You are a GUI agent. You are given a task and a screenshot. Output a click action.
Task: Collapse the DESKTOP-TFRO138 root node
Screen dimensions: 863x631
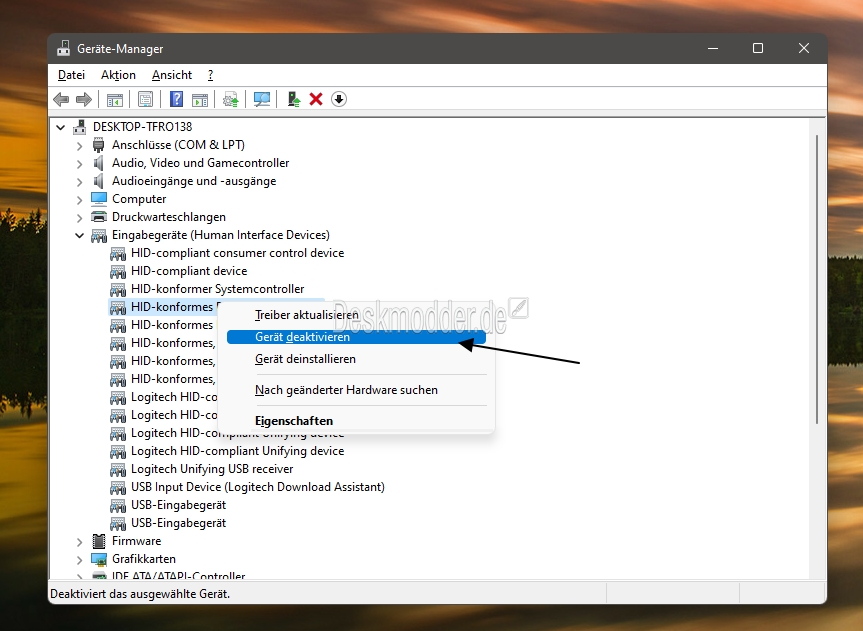coord(61,127)
